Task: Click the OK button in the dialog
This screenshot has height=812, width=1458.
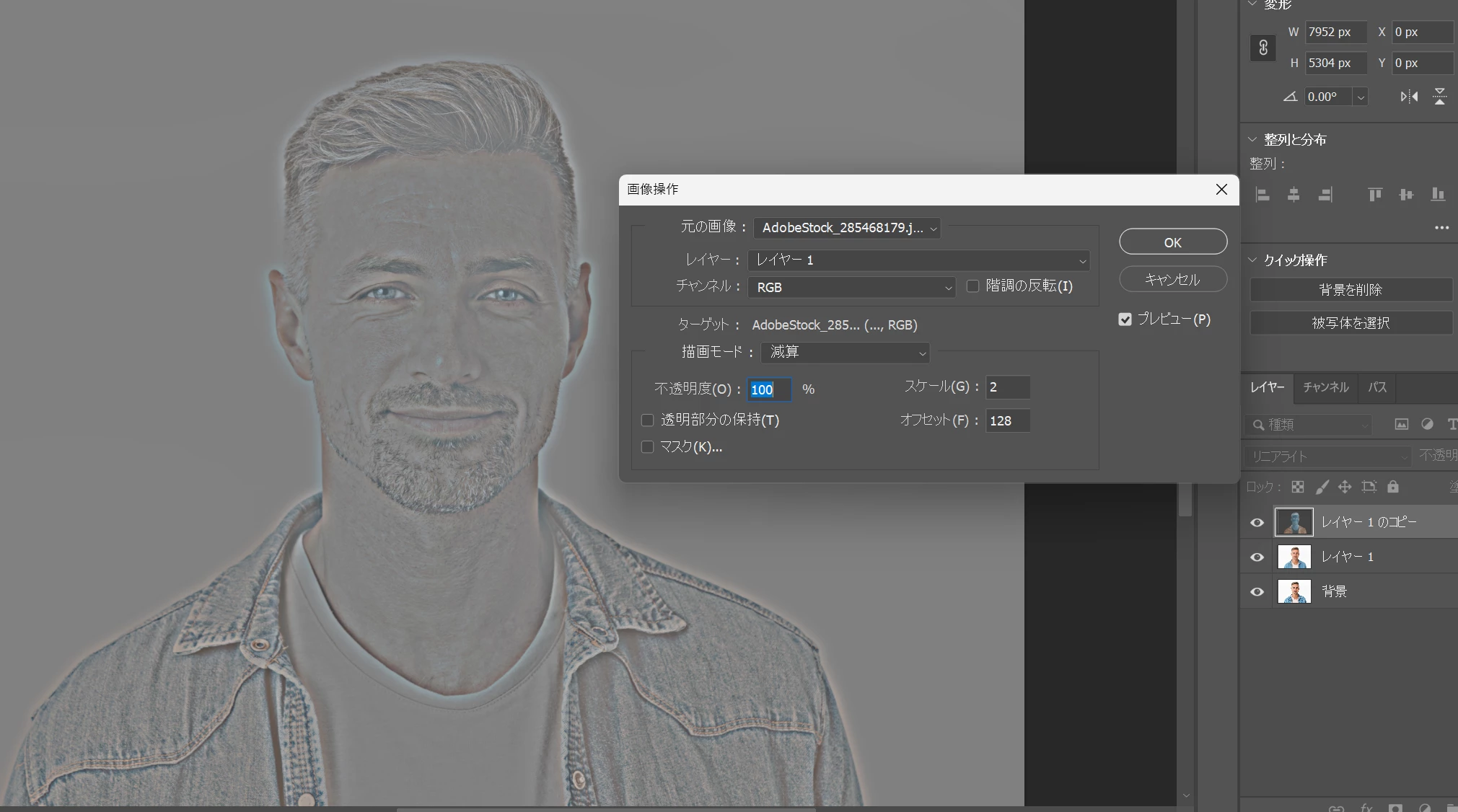Action: pos(1172,242)
